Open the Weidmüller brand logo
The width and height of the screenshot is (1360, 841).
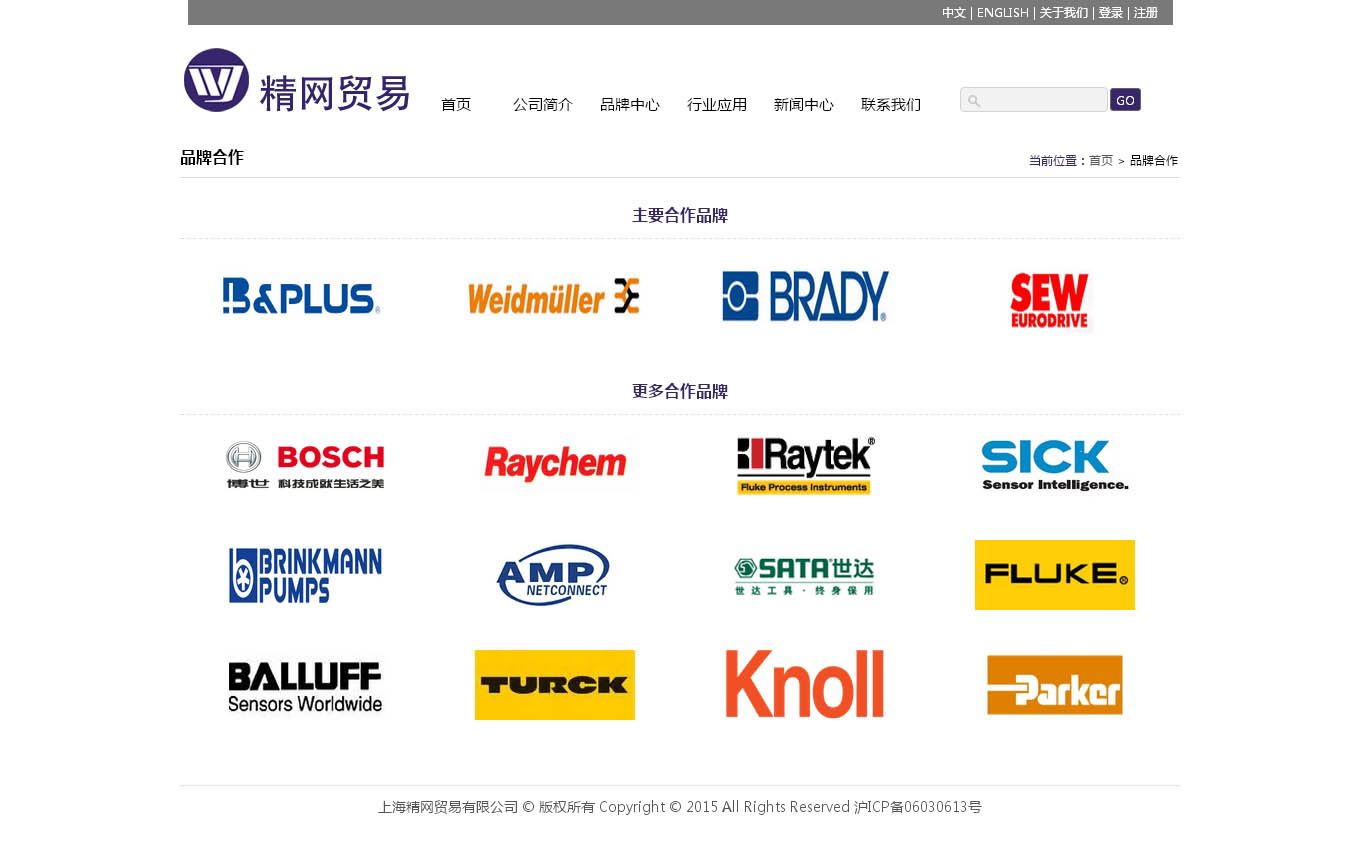tap(554, 296)
